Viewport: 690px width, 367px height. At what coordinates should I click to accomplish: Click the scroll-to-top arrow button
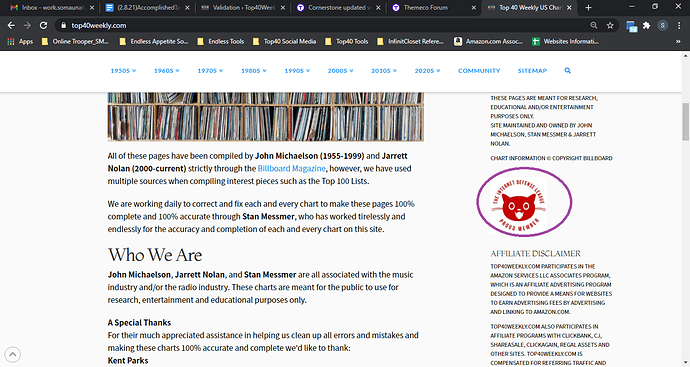pos(12,354)
